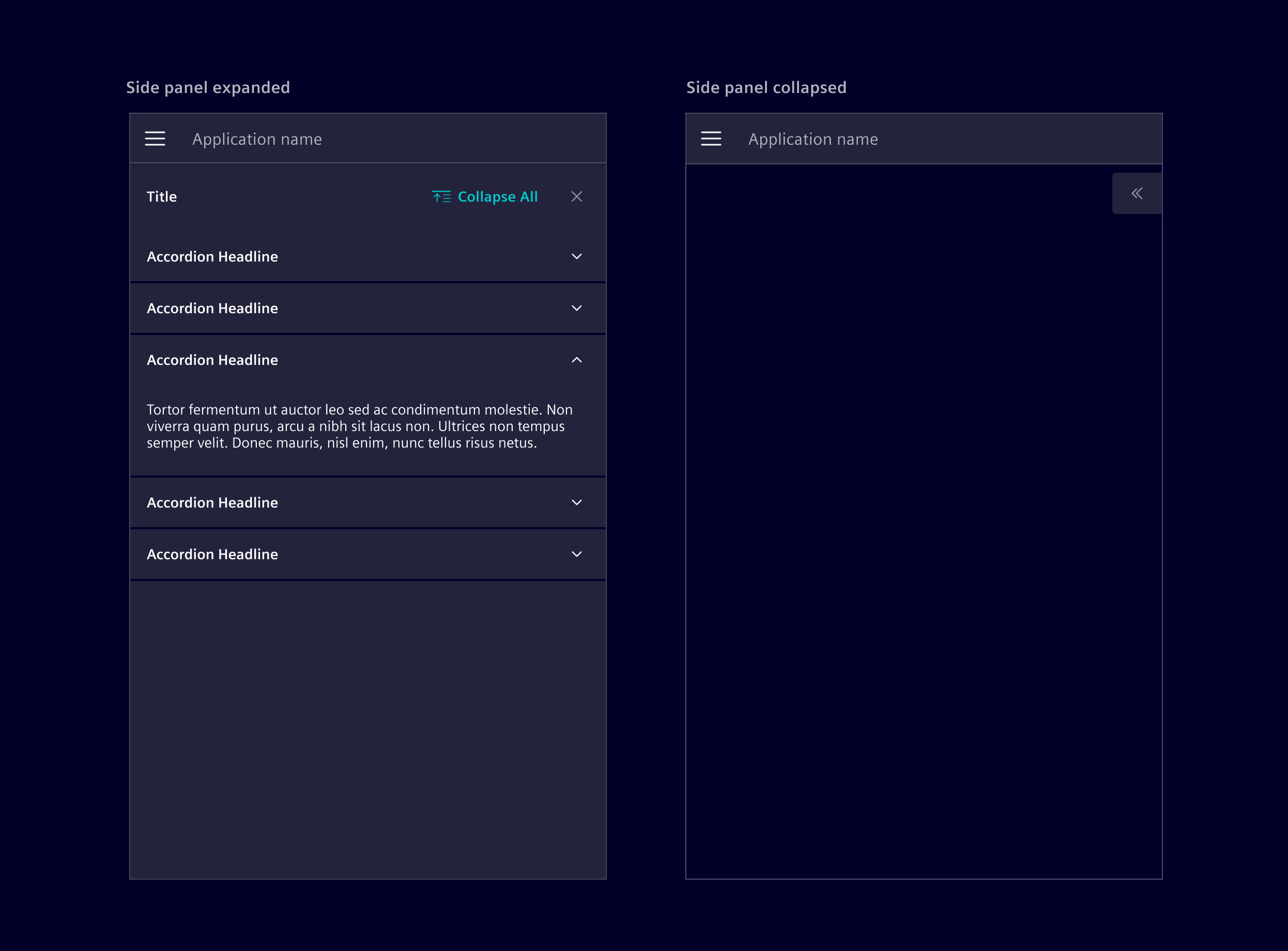Expand the first accordion chevron
Image resolution: width=1288 pixels, height=951 pixels.
[577, 257]
